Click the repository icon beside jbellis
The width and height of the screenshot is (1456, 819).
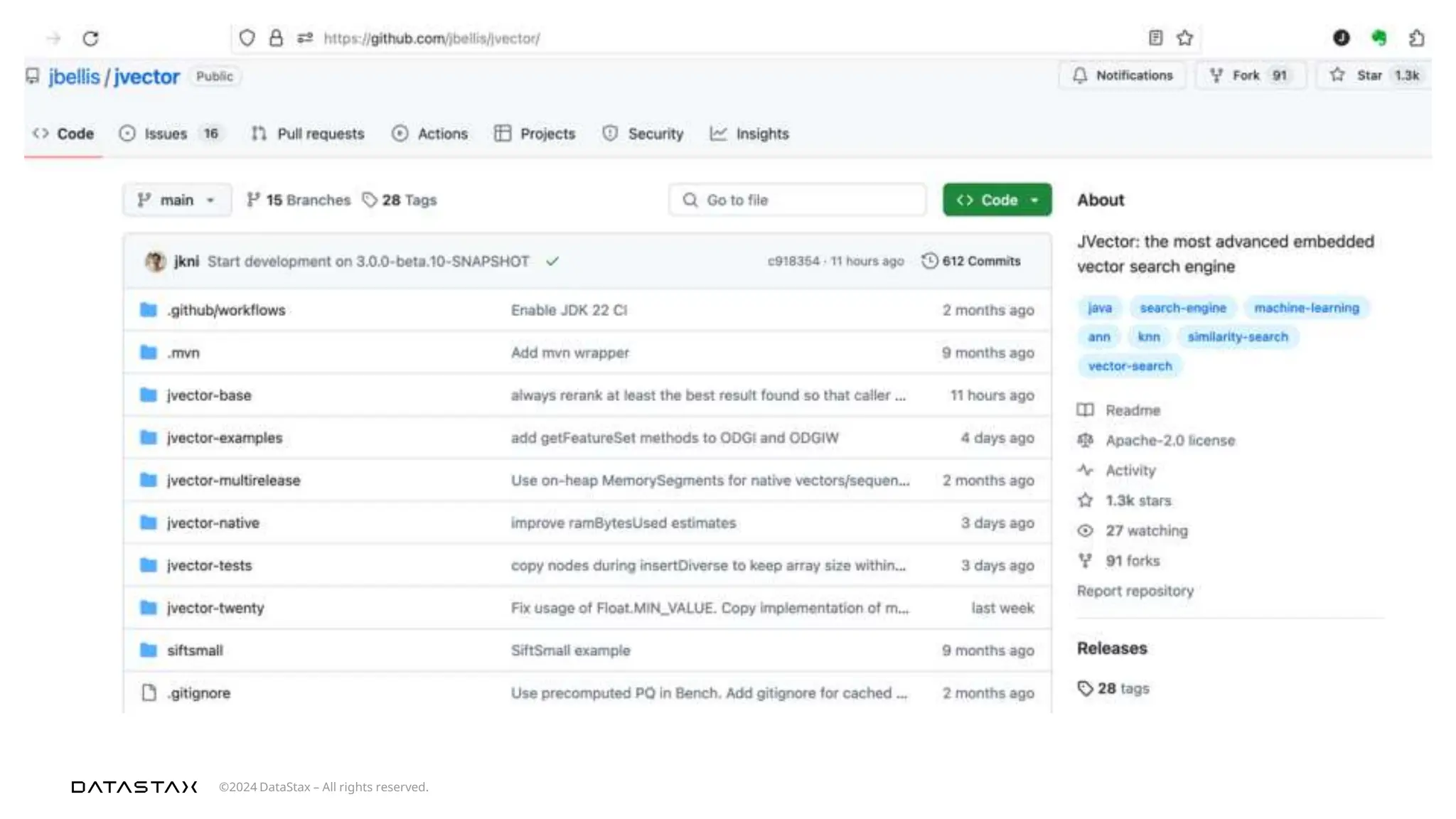pyautogui.click(x=33, y=76)
